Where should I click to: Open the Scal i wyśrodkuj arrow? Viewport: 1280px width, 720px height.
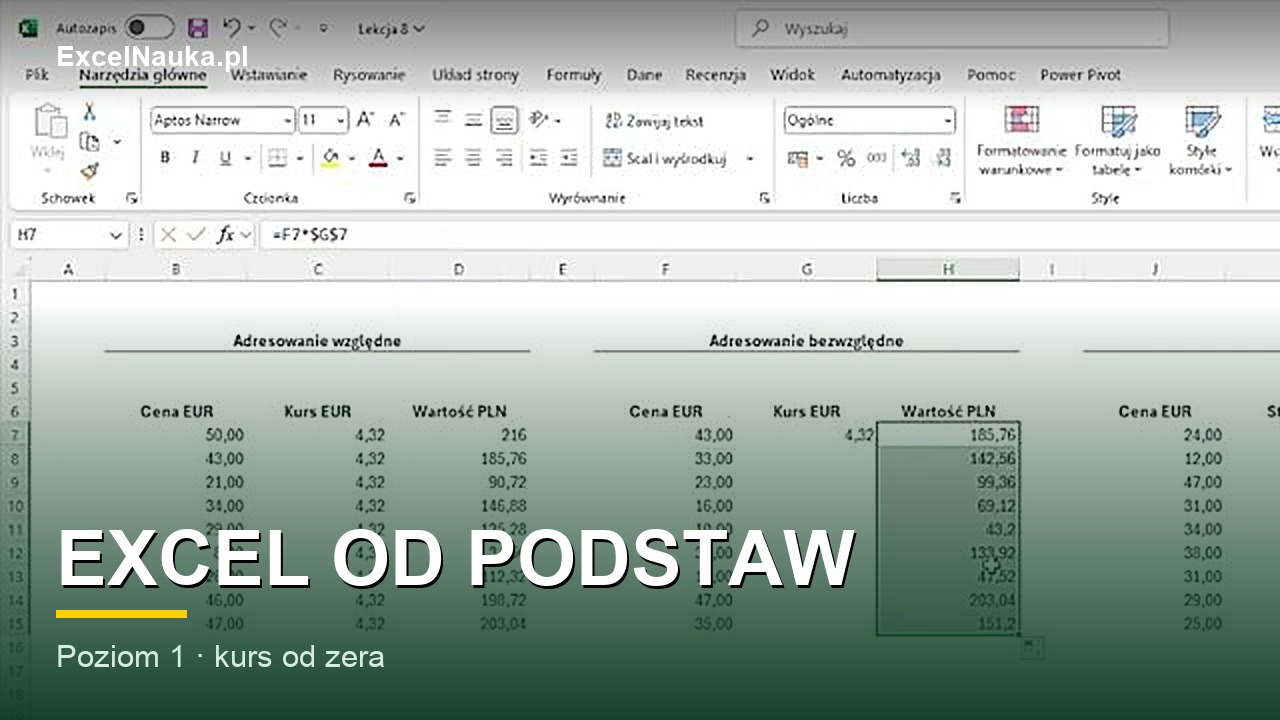pyautogui.click(x=750, y=158)
